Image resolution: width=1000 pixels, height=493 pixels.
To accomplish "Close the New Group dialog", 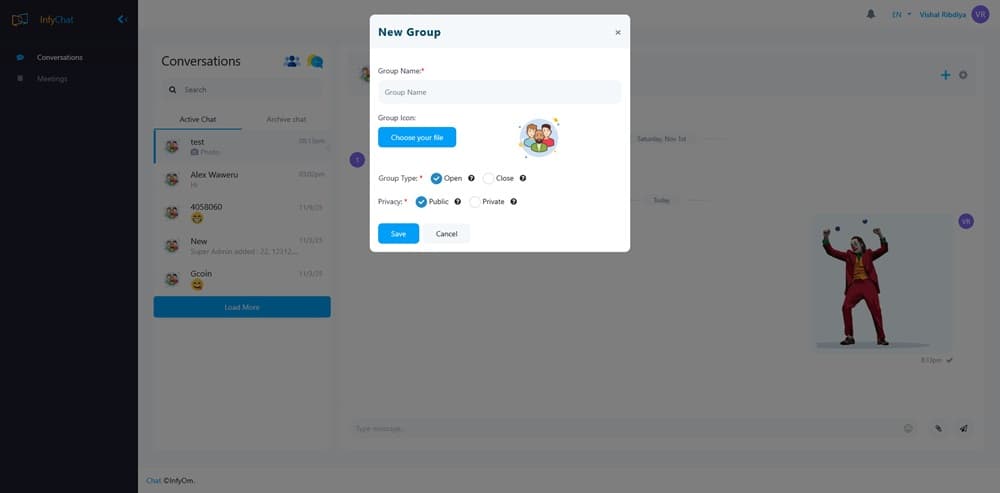I will 617,32.
